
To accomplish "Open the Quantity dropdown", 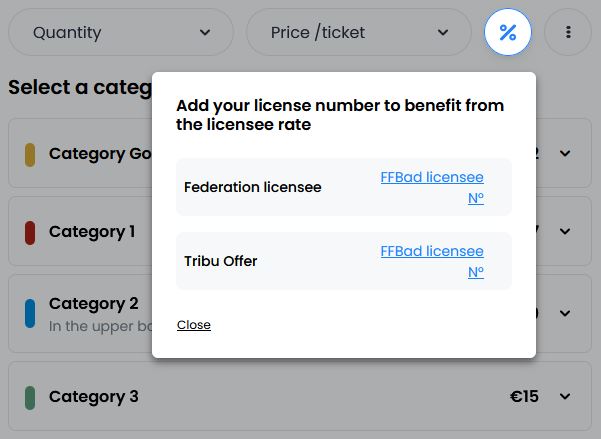I will (121, 32).
